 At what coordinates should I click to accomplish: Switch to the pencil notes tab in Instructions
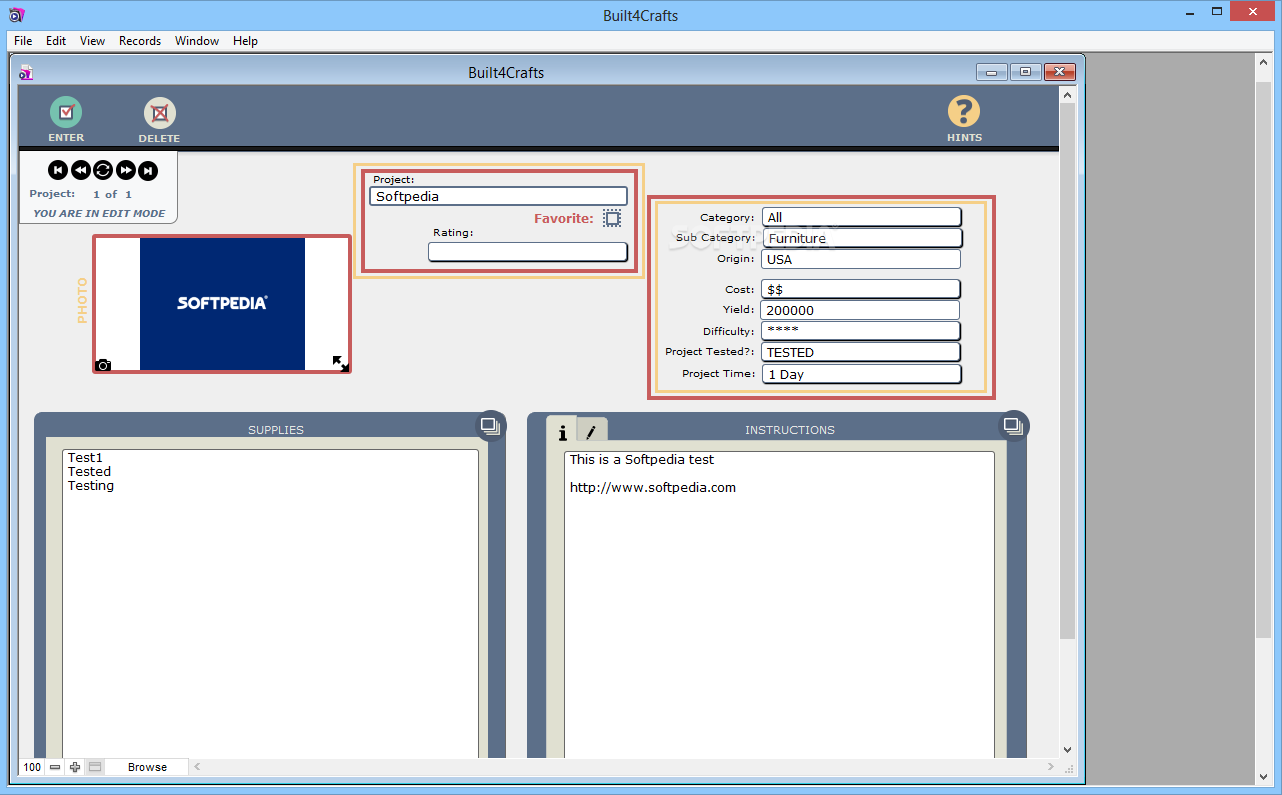(592, 432)
